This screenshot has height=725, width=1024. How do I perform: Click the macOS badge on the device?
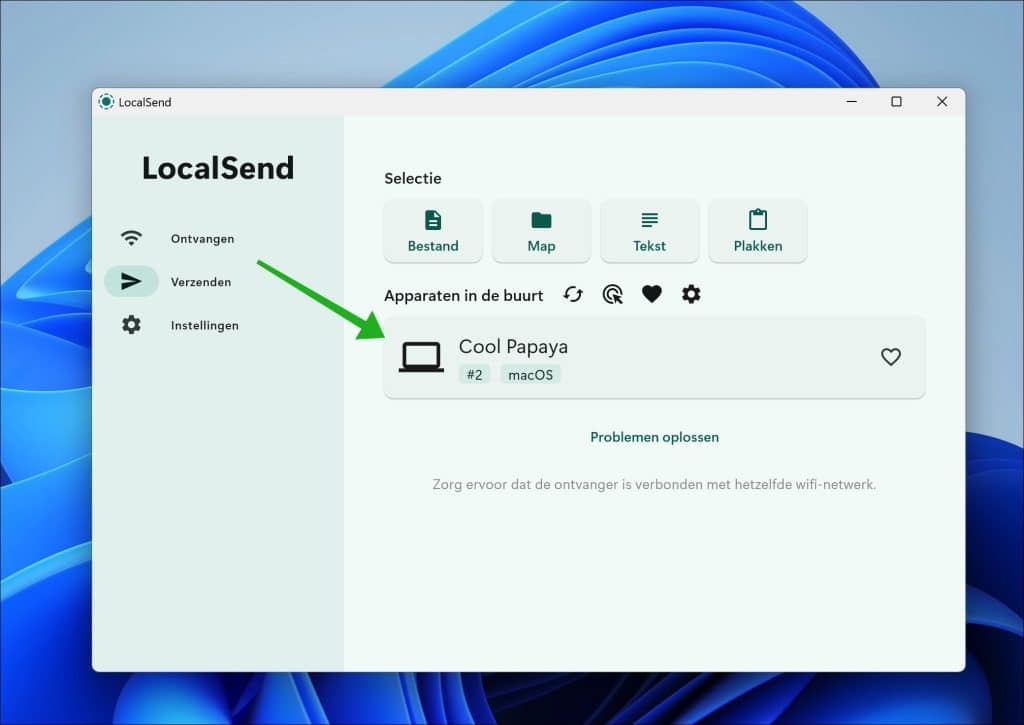pos(530,375)
